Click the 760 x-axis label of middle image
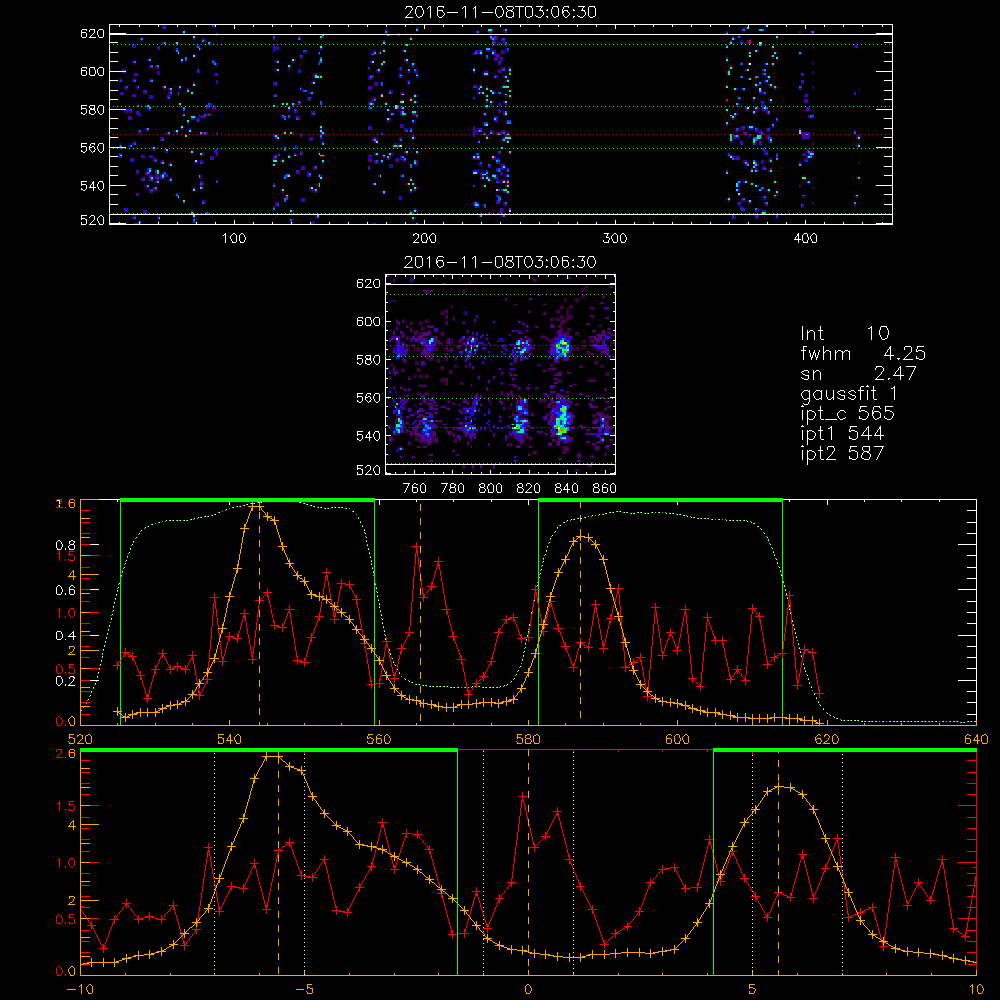This screenshot has height=1000, width=1000. click(415, 489)
